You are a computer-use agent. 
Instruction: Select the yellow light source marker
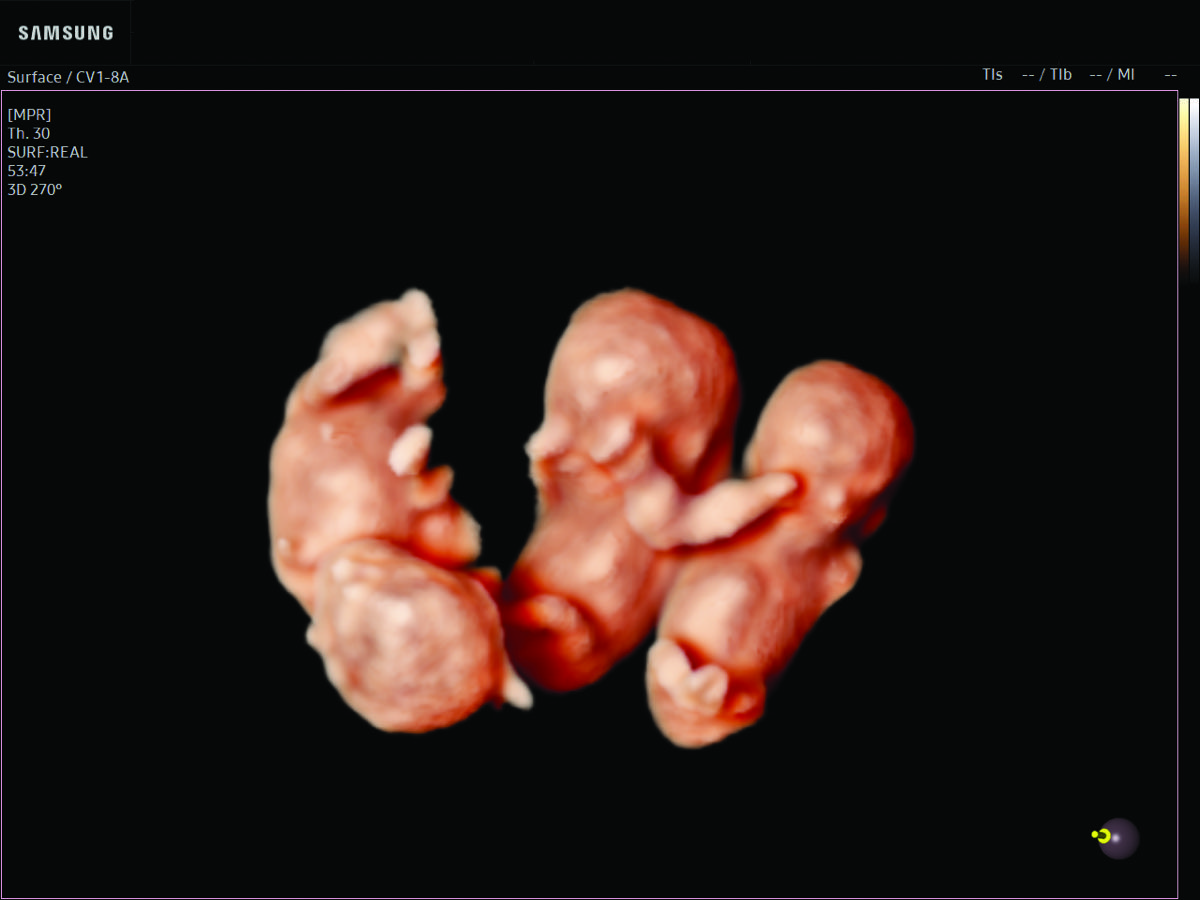click(1101, 835)
